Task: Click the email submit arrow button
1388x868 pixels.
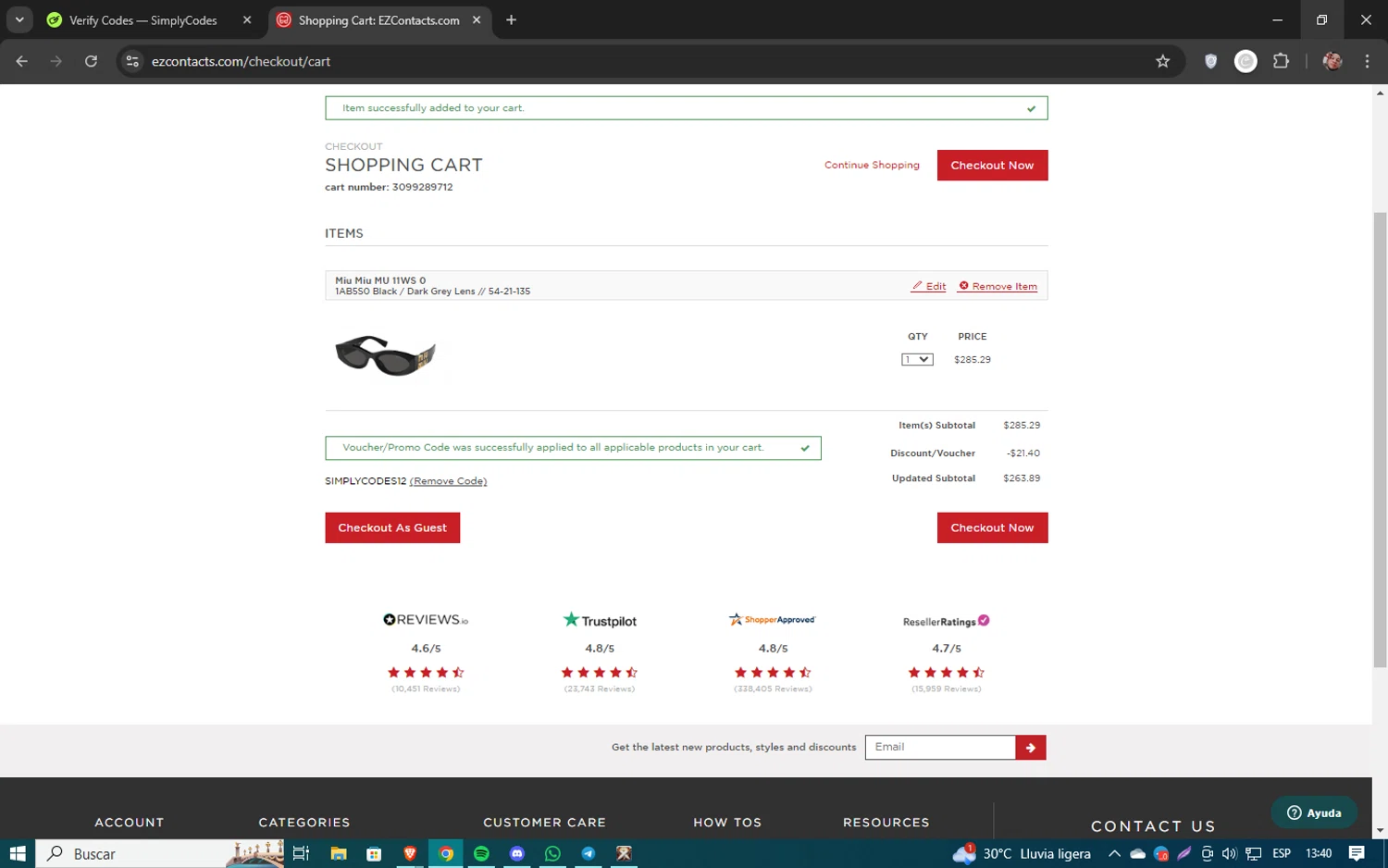Action: [x=1030, y=748]
